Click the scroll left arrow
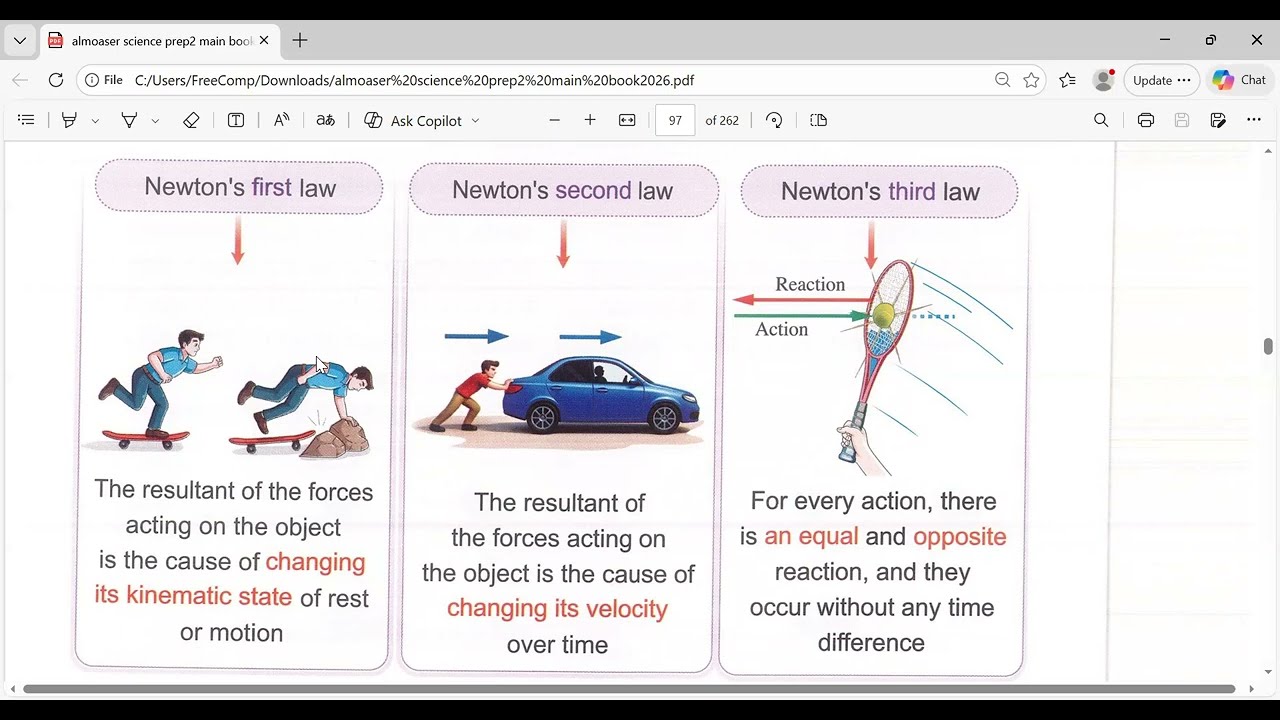 click(x=13, y=689)
